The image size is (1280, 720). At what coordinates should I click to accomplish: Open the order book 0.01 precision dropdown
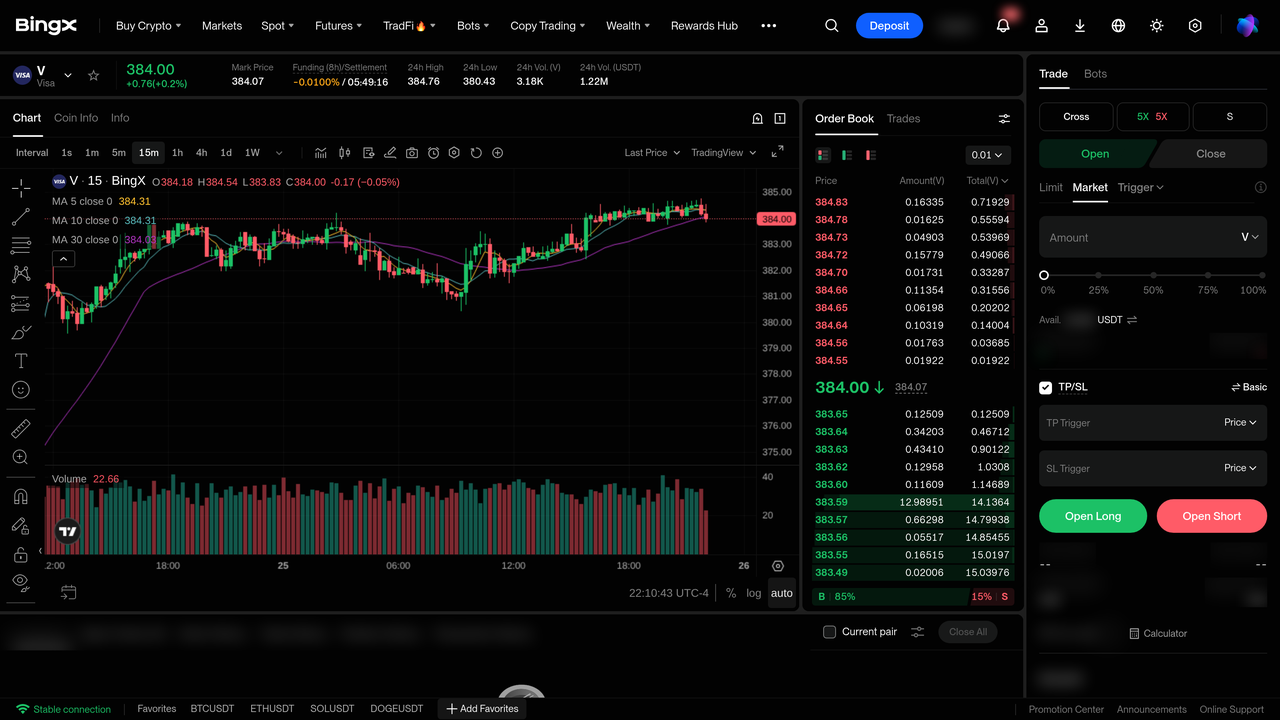point(988,155)
